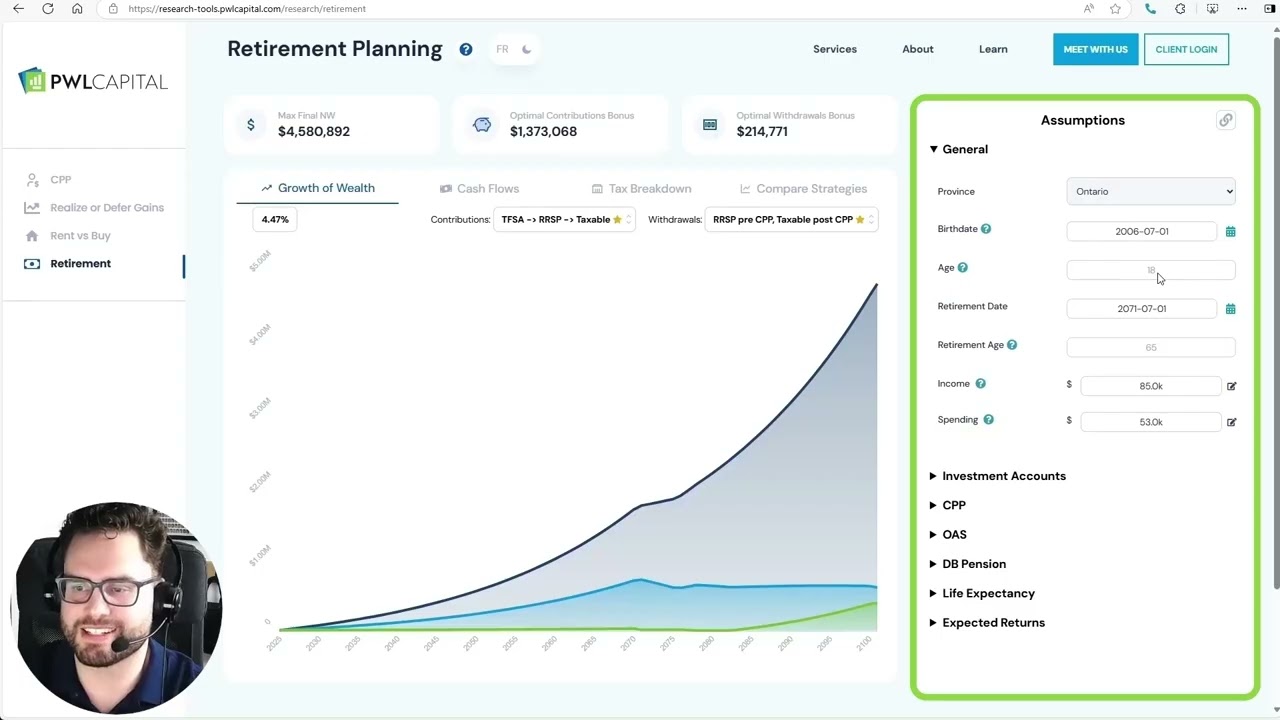This screenshot has width=1280, height=720.
Task: Click the Income field showing 85.0k
Action: point(1150,386)
